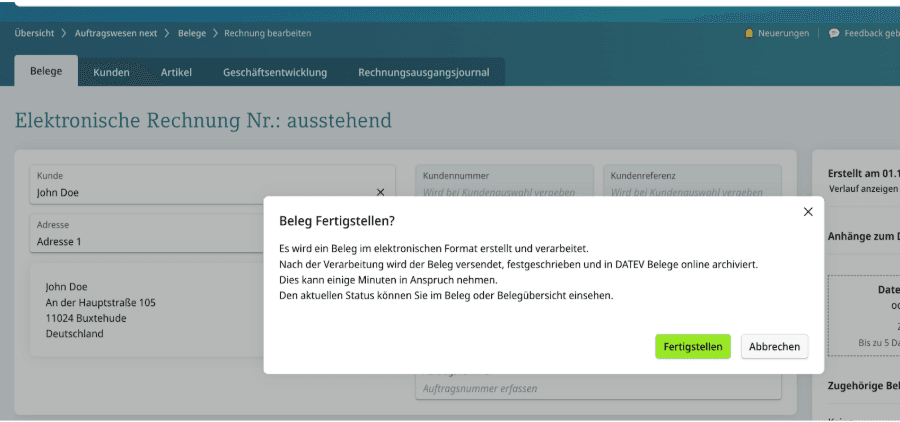Switch to the Kunden tab
Image resolution: width=900 pixels, height=422 pixels.
(x=111, y=72)
